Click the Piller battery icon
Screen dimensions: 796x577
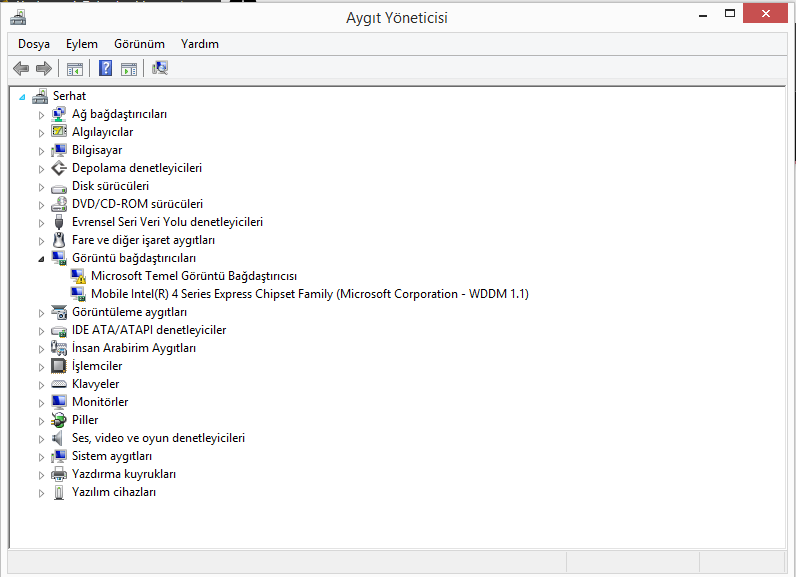point(59,420)
